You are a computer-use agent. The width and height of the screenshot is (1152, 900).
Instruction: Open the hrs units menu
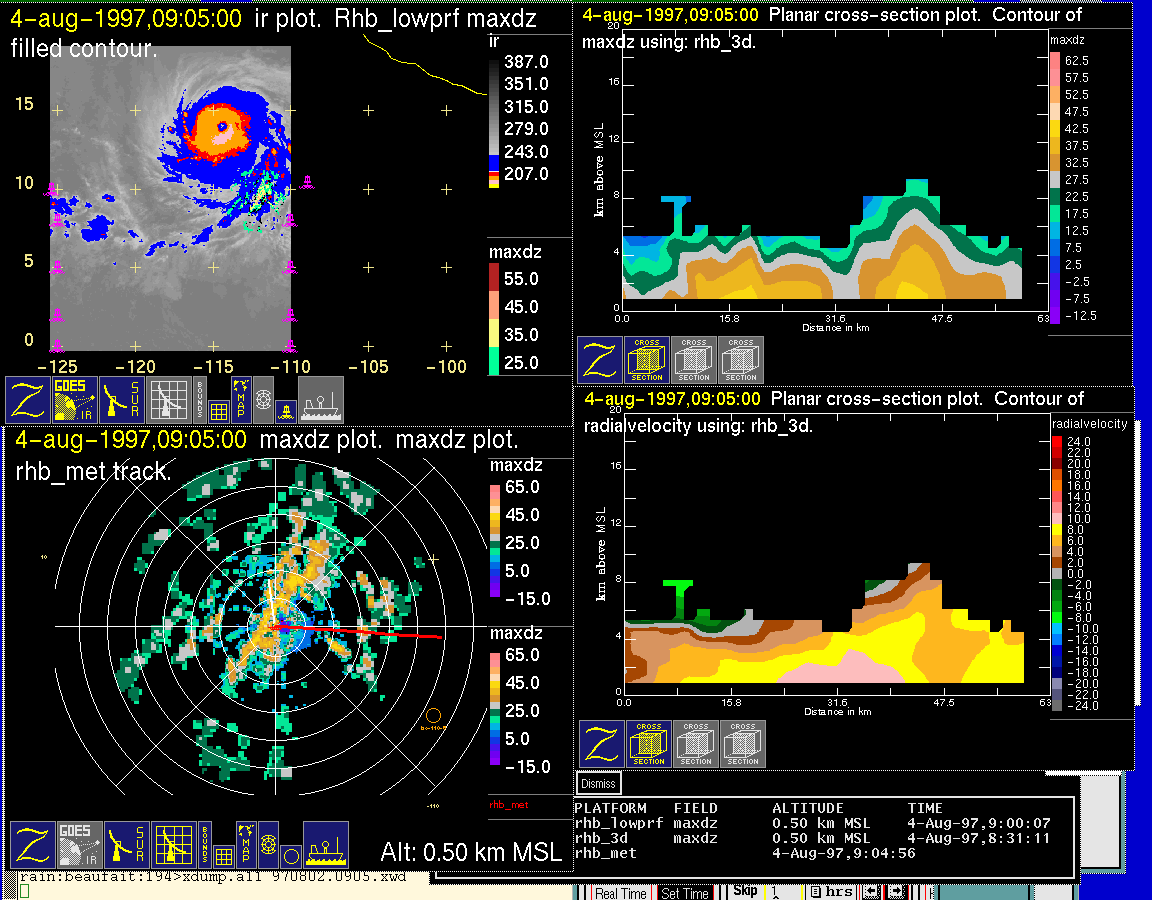[832, 891]
